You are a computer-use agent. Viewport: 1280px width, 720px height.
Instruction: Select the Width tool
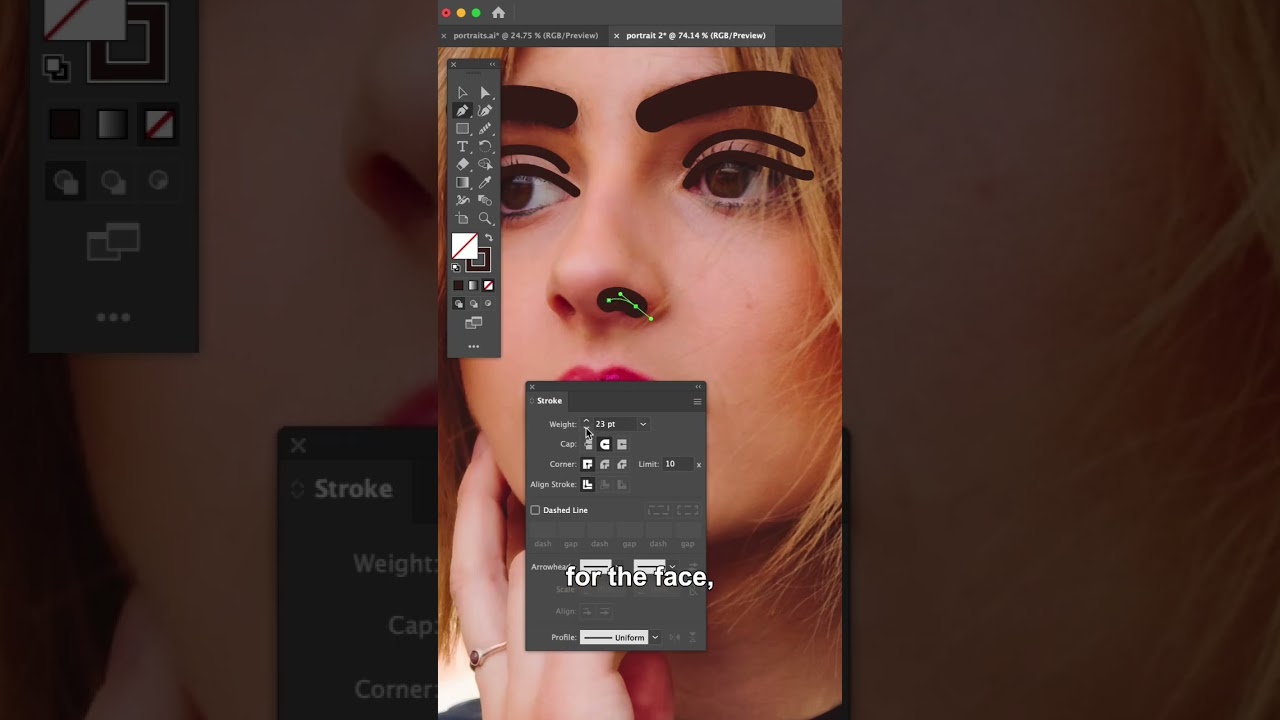coord(462,201)
